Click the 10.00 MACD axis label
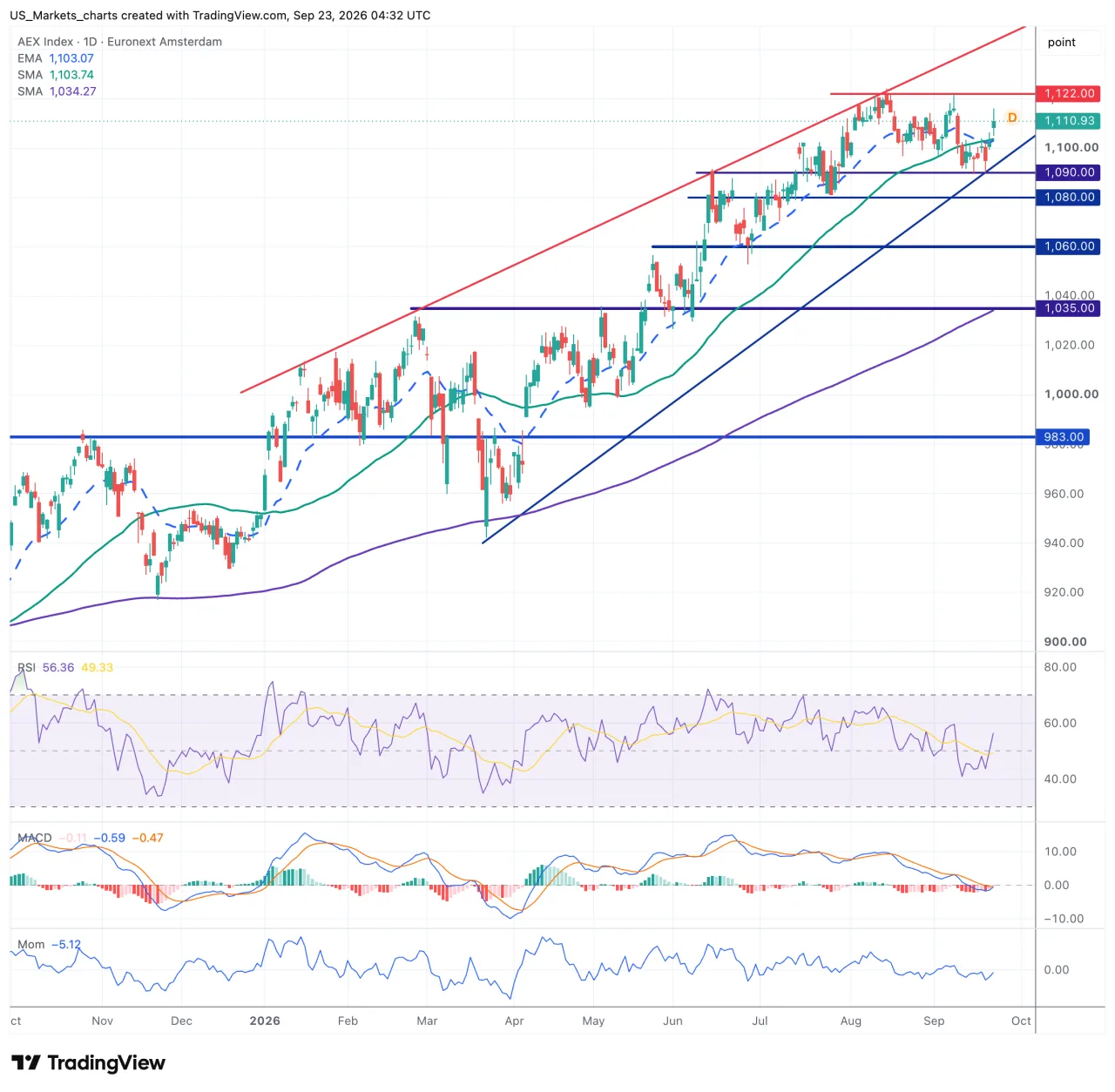This screenshot has width=1115, height=1092. [1060, 852]
